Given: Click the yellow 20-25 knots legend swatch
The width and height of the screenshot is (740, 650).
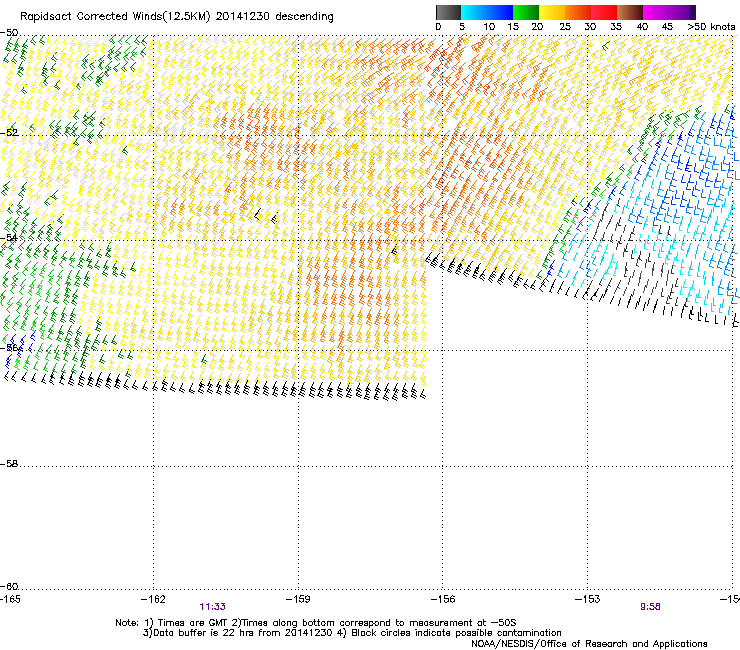Looking at the screenshot, I should 552,12.
